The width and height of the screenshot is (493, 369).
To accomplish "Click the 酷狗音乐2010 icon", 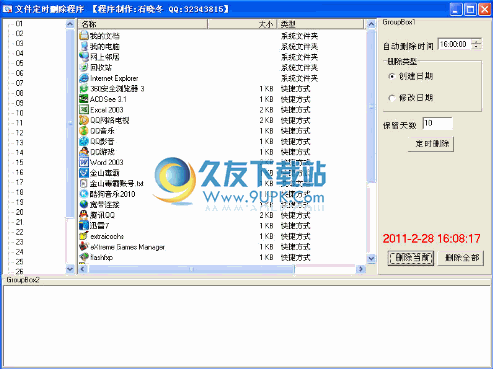I will coord(84,194).
